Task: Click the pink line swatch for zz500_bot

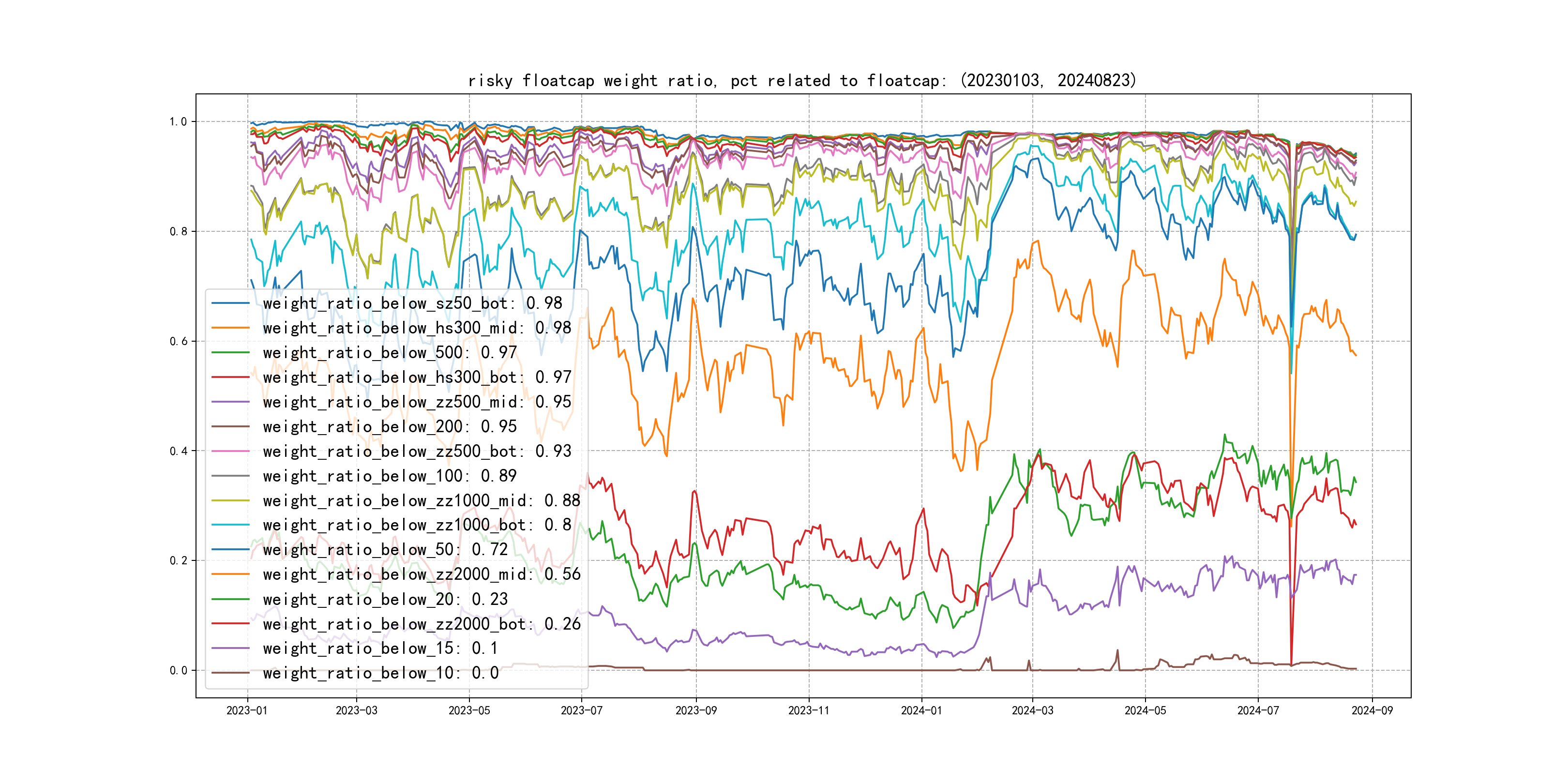Action: point(230,452)
